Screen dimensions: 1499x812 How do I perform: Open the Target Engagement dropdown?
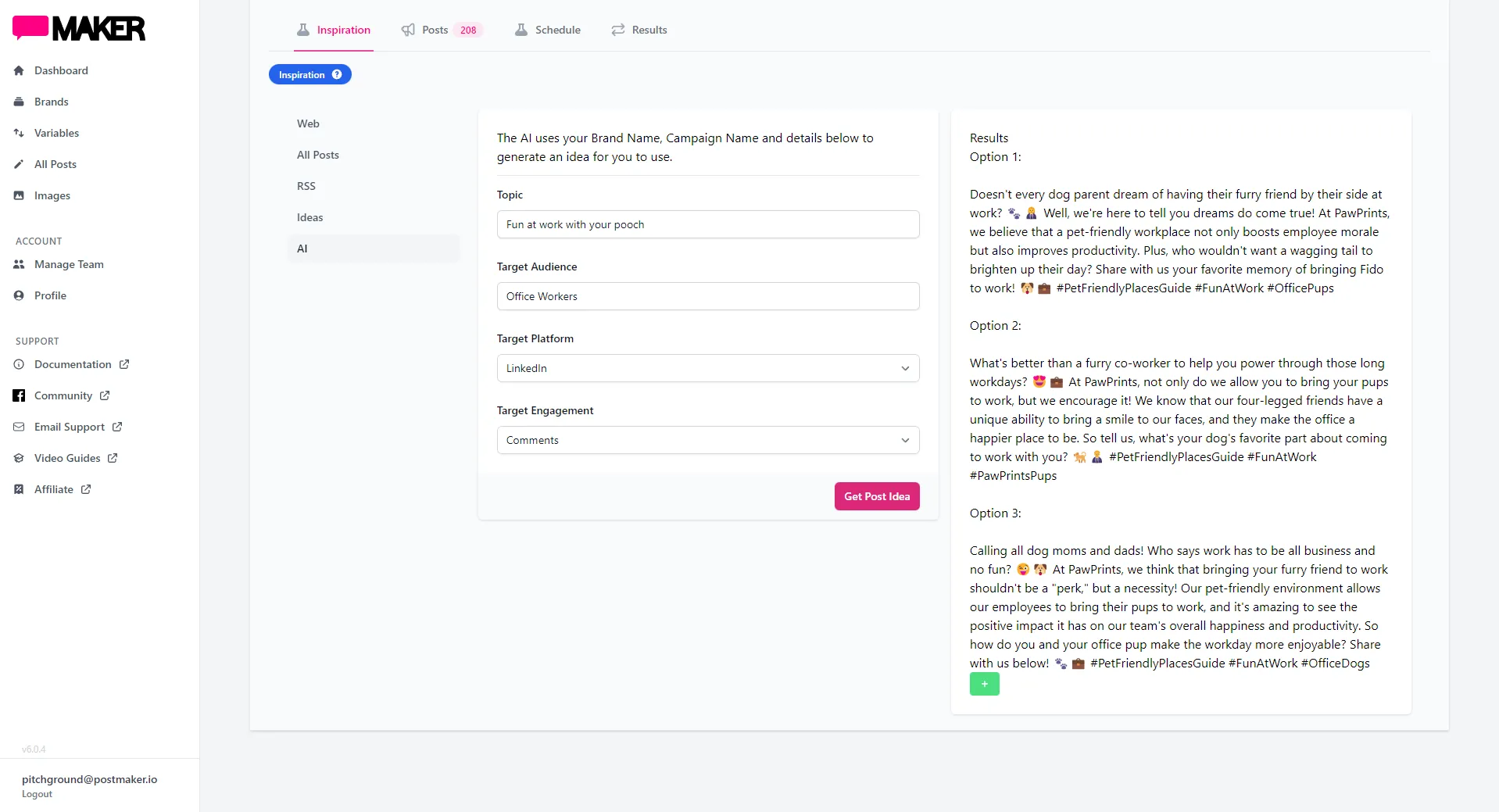pyautogui.click(x=708, y=440)
